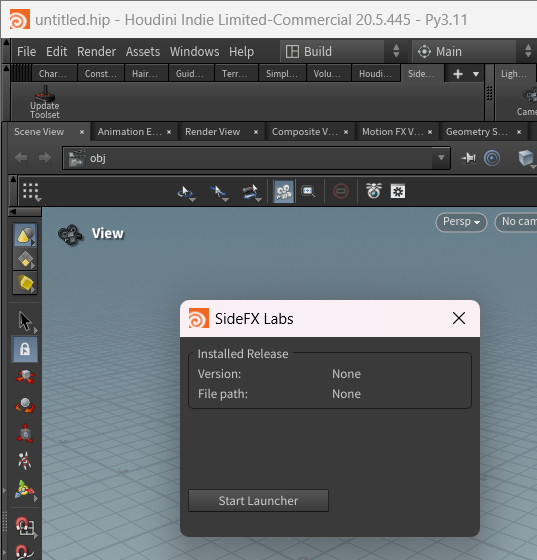This screenshot has height=560, width=537.
Task: Click the magnifier render region icon
Action: [308, 192]
